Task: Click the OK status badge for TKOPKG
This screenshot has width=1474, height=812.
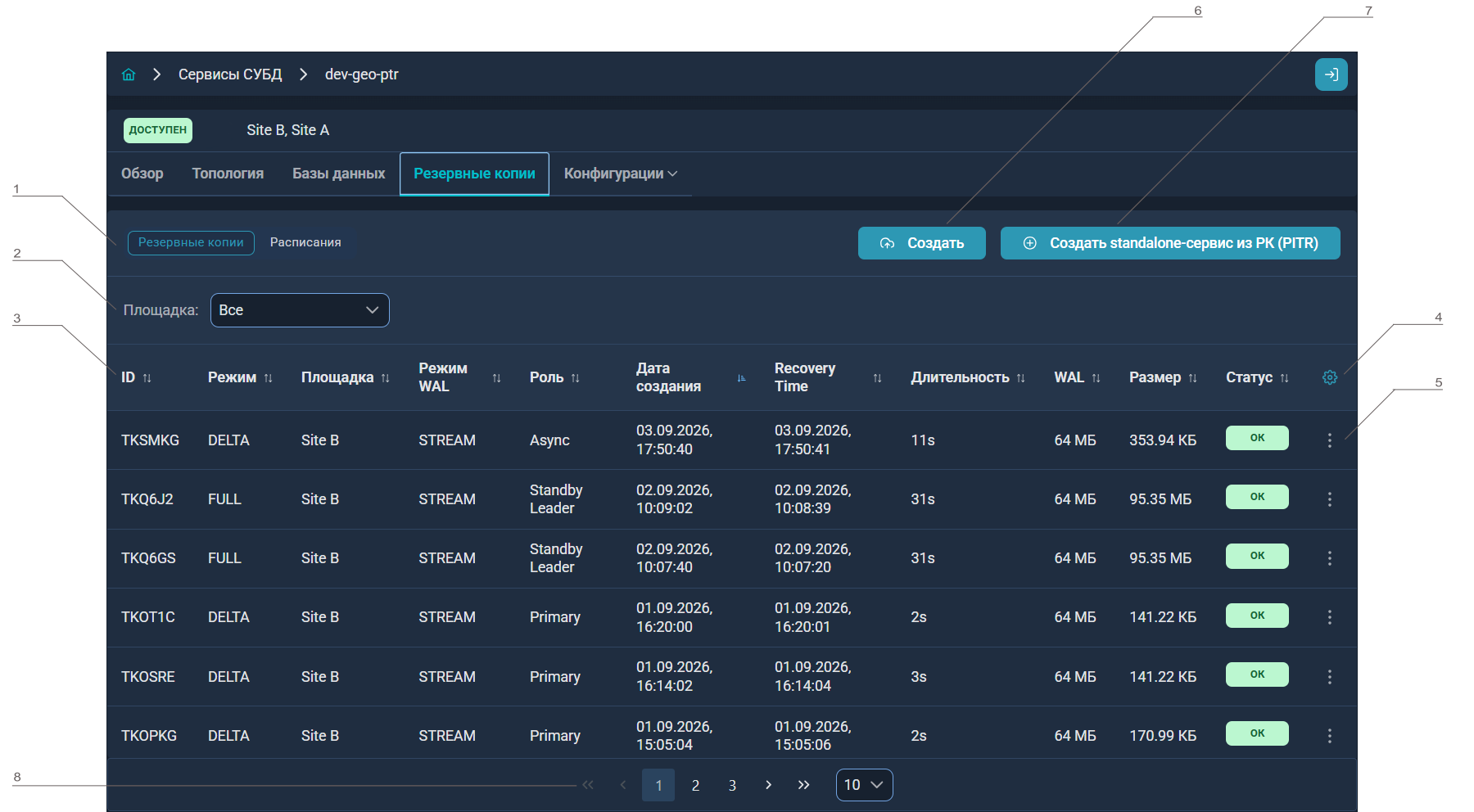Action: [x=1257, y=733]
